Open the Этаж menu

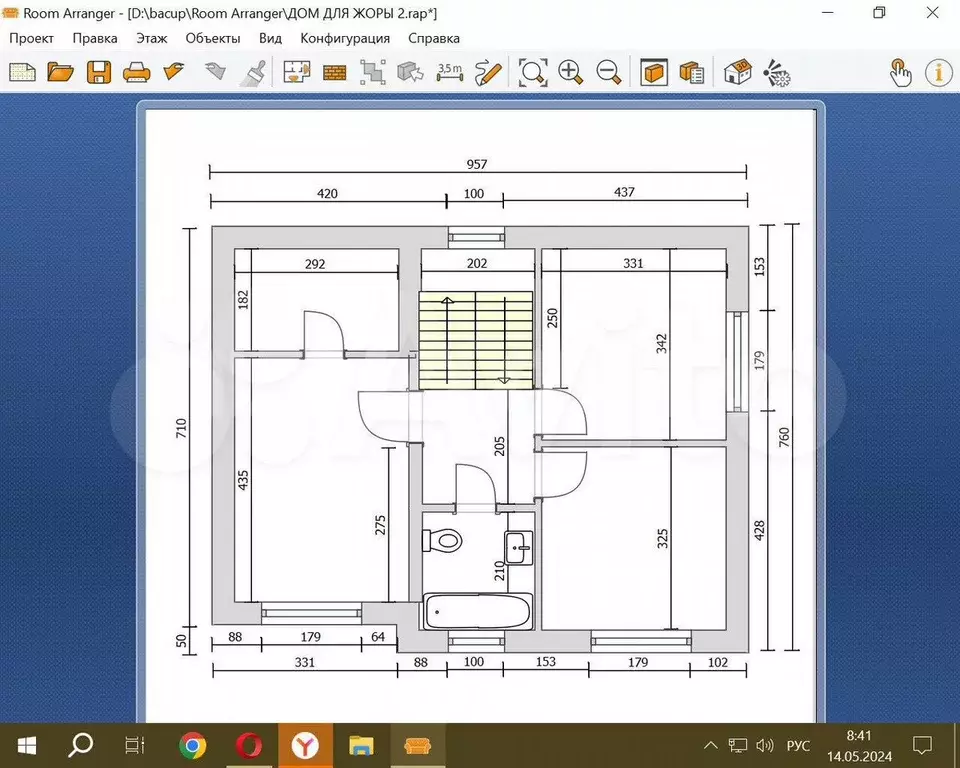(152, 38)
